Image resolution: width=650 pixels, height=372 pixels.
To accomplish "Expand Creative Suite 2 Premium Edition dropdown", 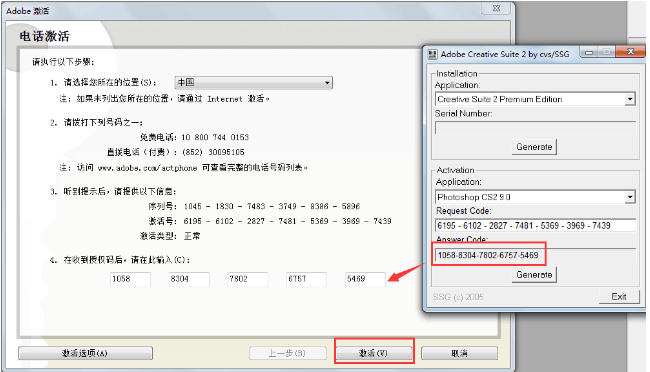I will (630, 99).
